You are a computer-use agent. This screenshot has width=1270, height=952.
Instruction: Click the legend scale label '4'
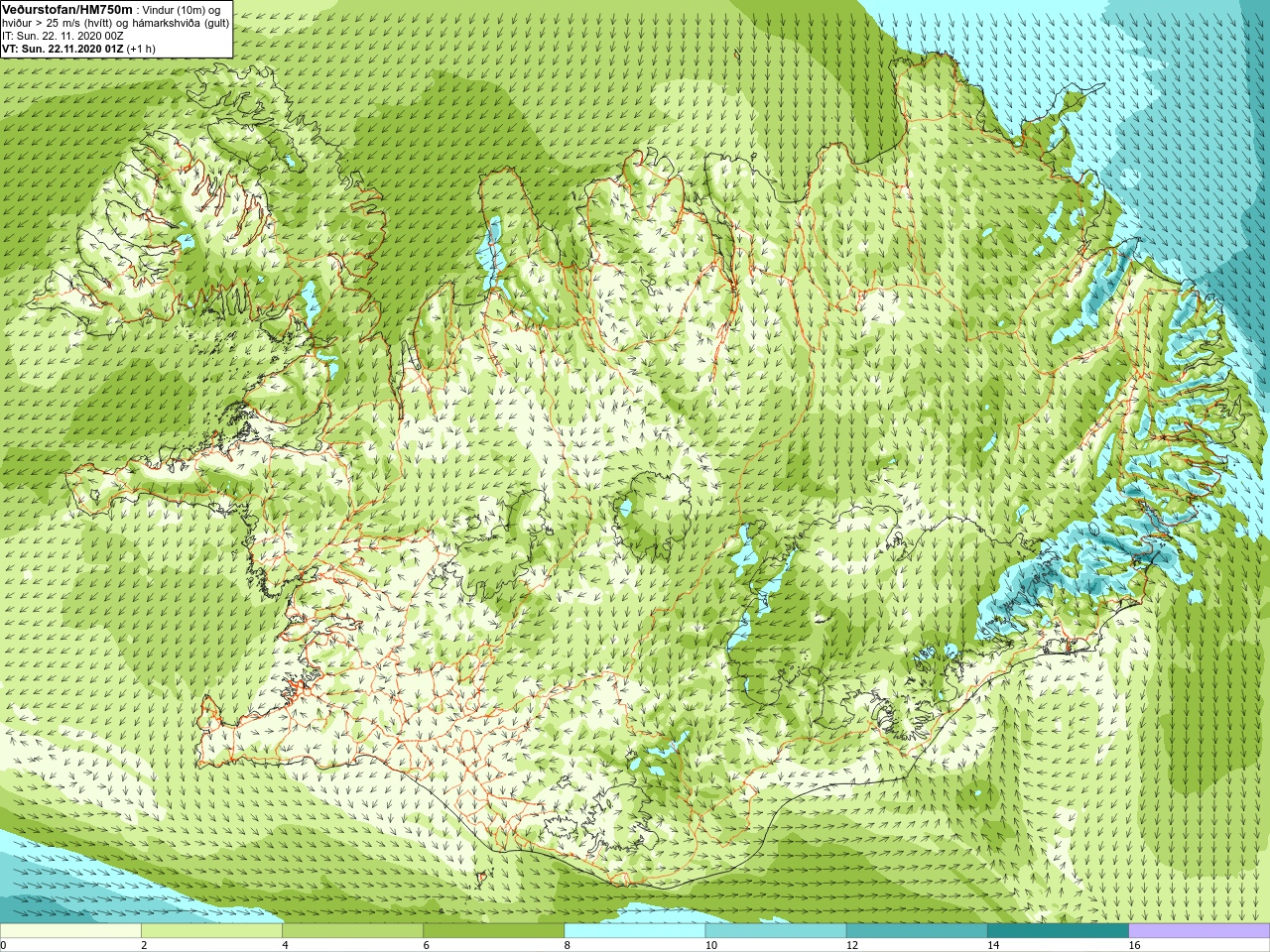pyautogui.click(x=285, y=945)
